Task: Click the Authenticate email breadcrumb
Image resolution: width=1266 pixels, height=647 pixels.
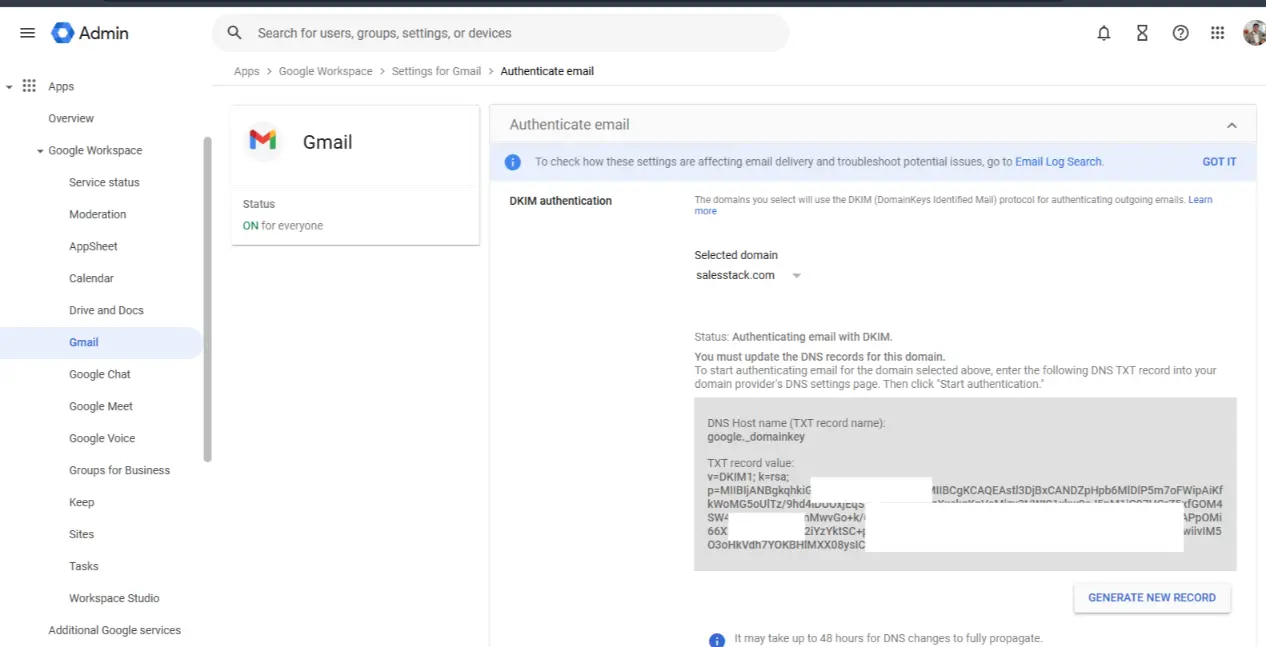Action: 547,71
